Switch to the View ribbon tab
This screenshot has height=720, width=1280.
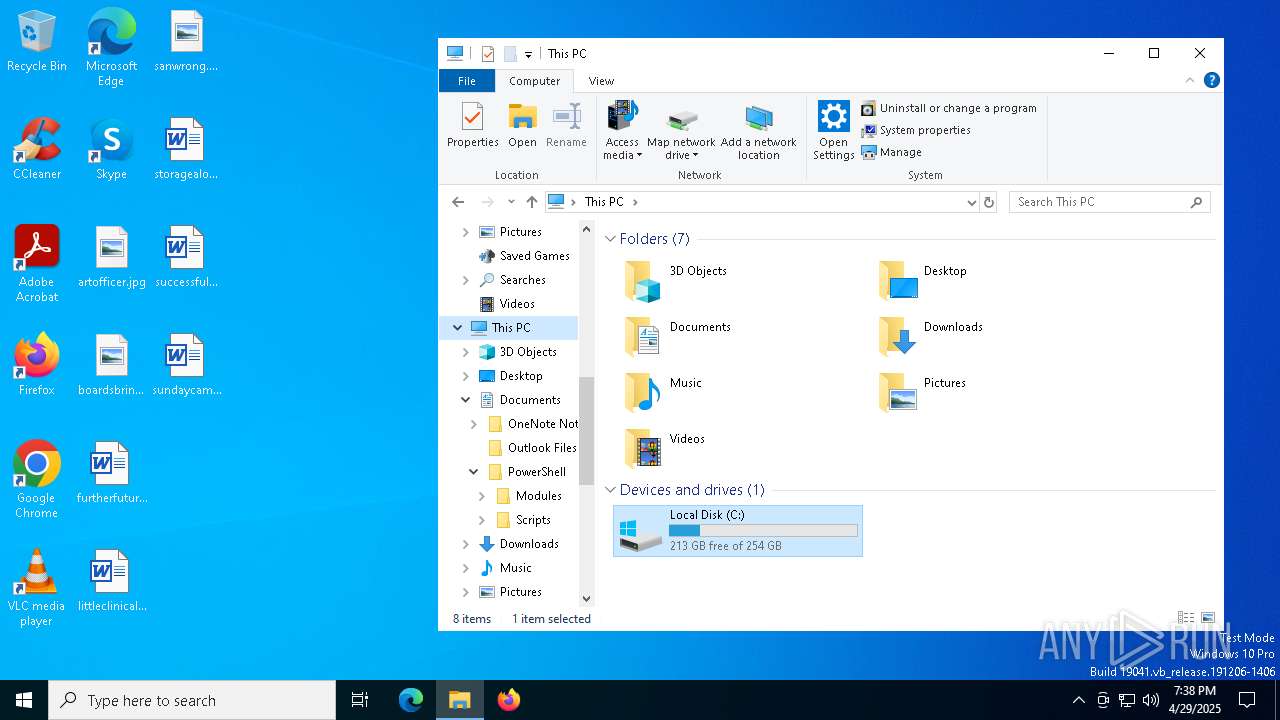point(601,81)
